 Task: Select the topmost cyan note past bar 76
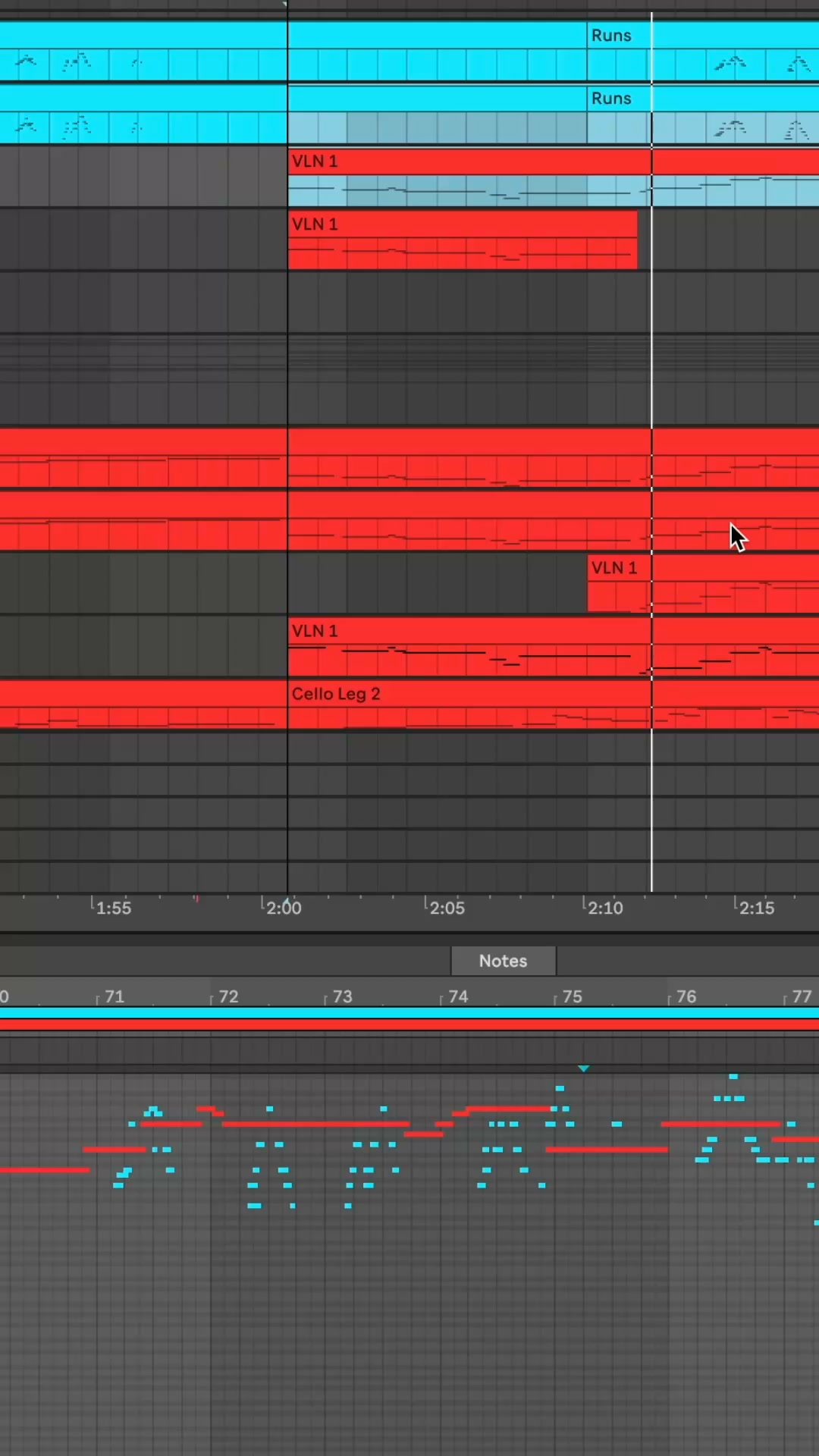[733, 1076]
